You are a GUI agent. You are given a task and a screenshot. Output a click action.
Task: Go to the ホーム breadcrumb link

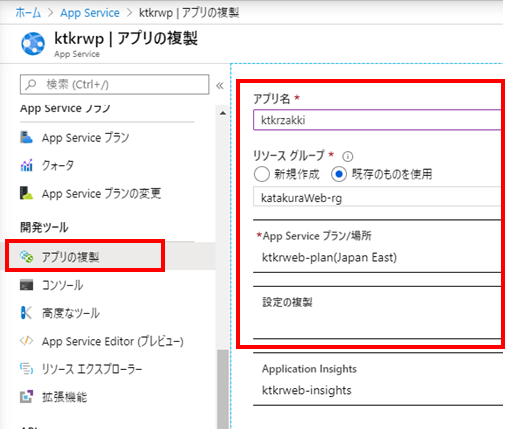pyautogui.click(x=28, y=13)
